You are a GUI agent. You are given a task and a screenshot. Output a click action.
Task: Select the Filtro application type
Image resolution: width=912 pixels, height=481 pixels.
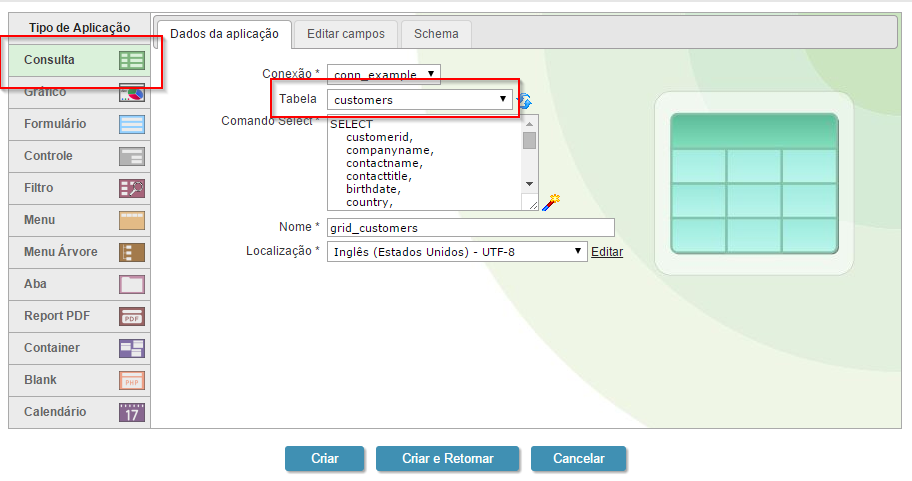tap(78, 188)
